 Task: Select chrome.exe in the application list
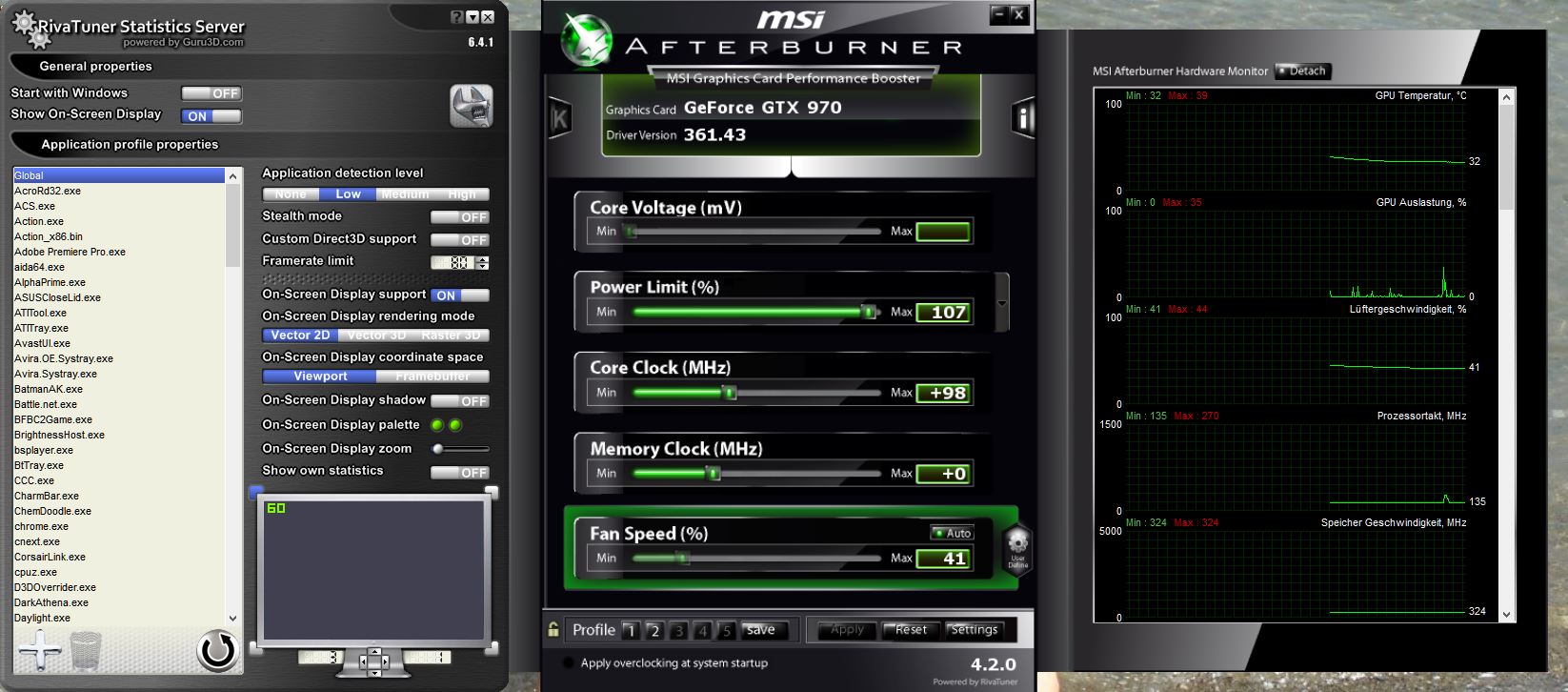[x=119, y=526]
